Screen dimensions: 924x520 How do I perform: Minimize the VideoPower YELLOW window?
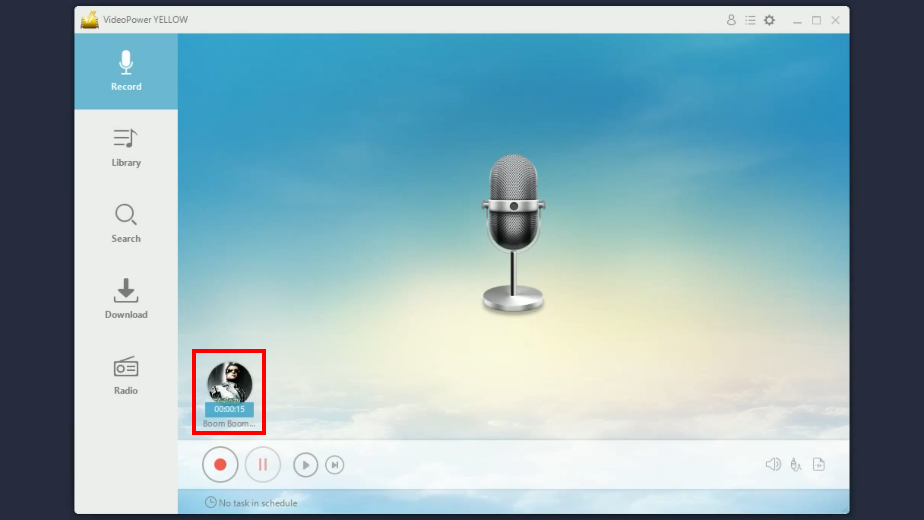797,20
